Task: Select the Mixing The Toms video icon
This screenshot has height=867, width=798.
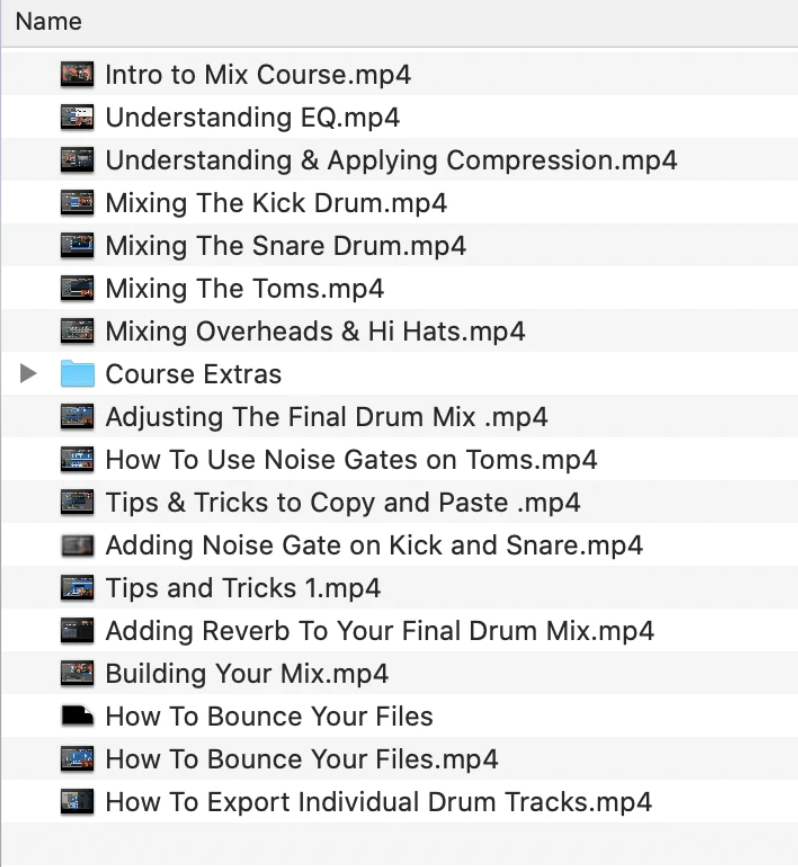Action: tap(77, 289)
